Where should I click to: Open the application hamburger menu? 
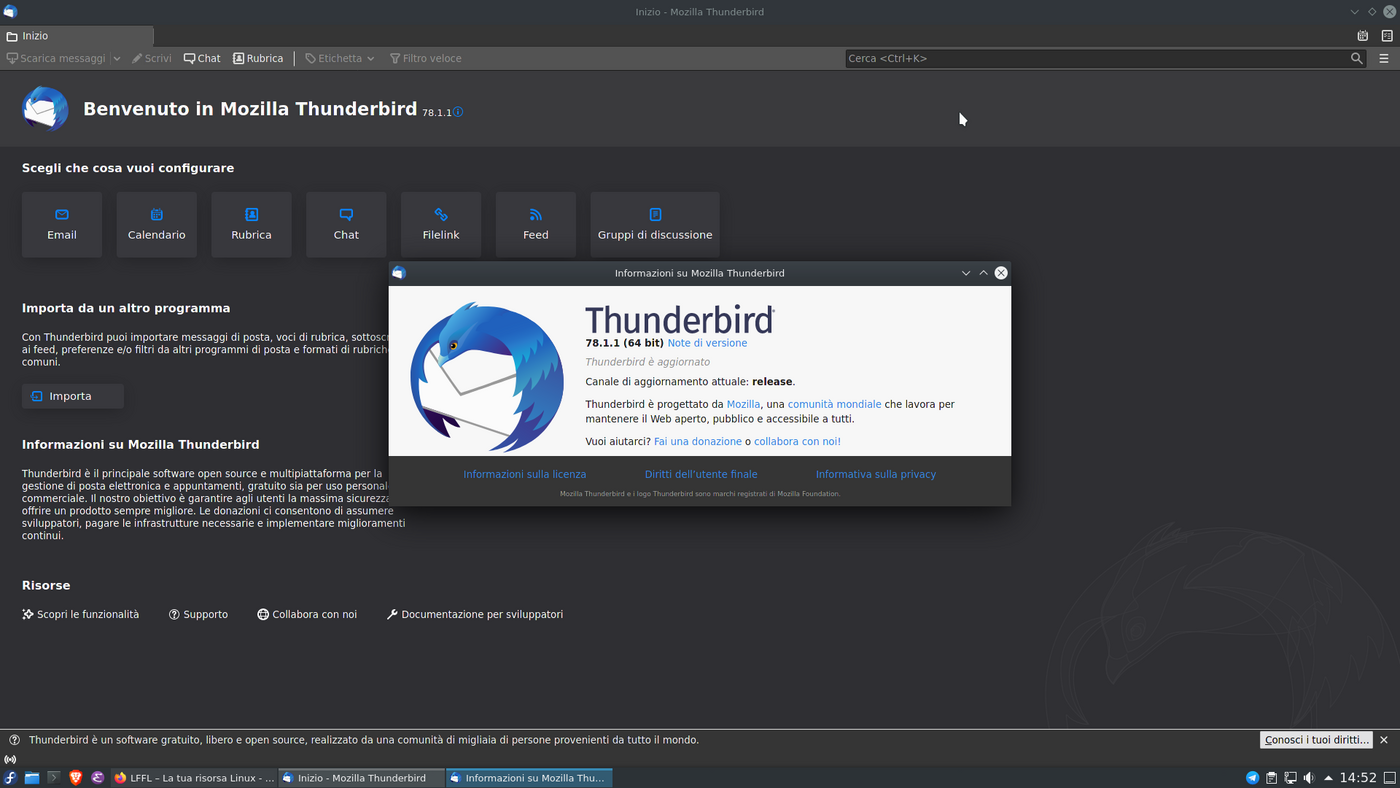click(1385, 58)
